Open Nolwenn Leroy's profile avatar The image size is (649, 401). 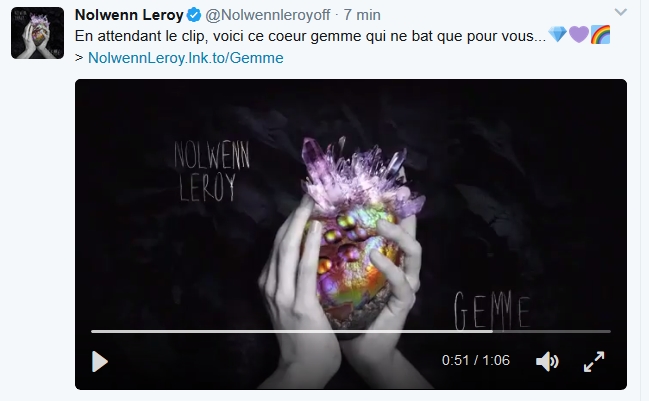38,33
